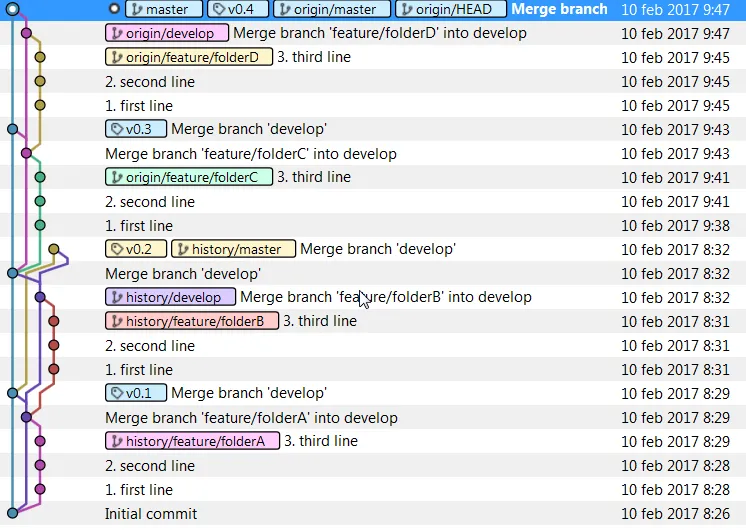
Task: Select the v0.4 tag label
Action: (238, 9)
